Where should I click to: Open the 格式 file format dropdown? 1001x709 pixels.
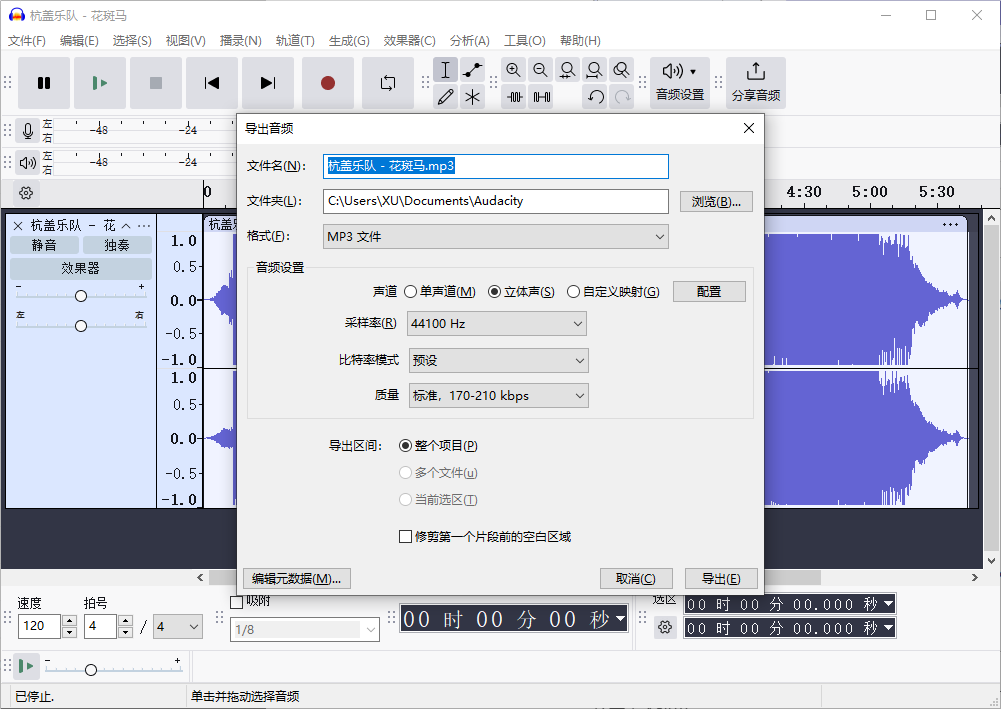495,236
